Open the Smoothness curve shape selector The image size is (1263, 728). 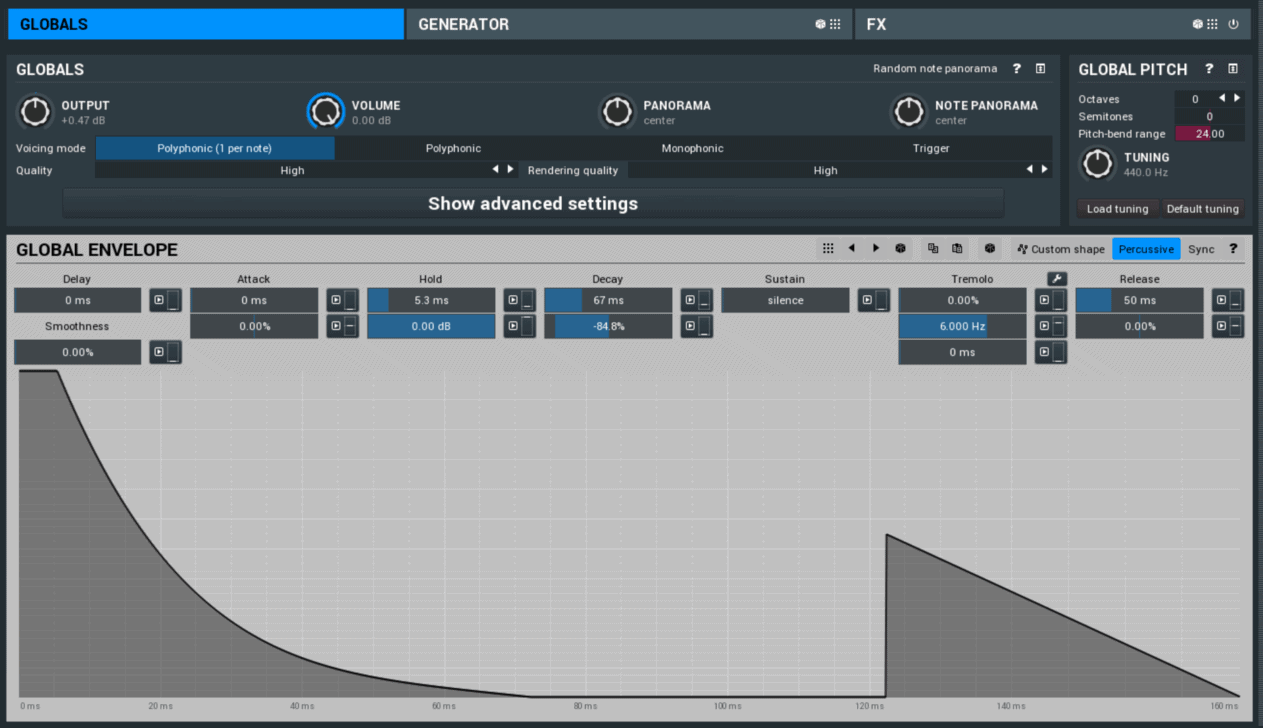click(165, 352)
